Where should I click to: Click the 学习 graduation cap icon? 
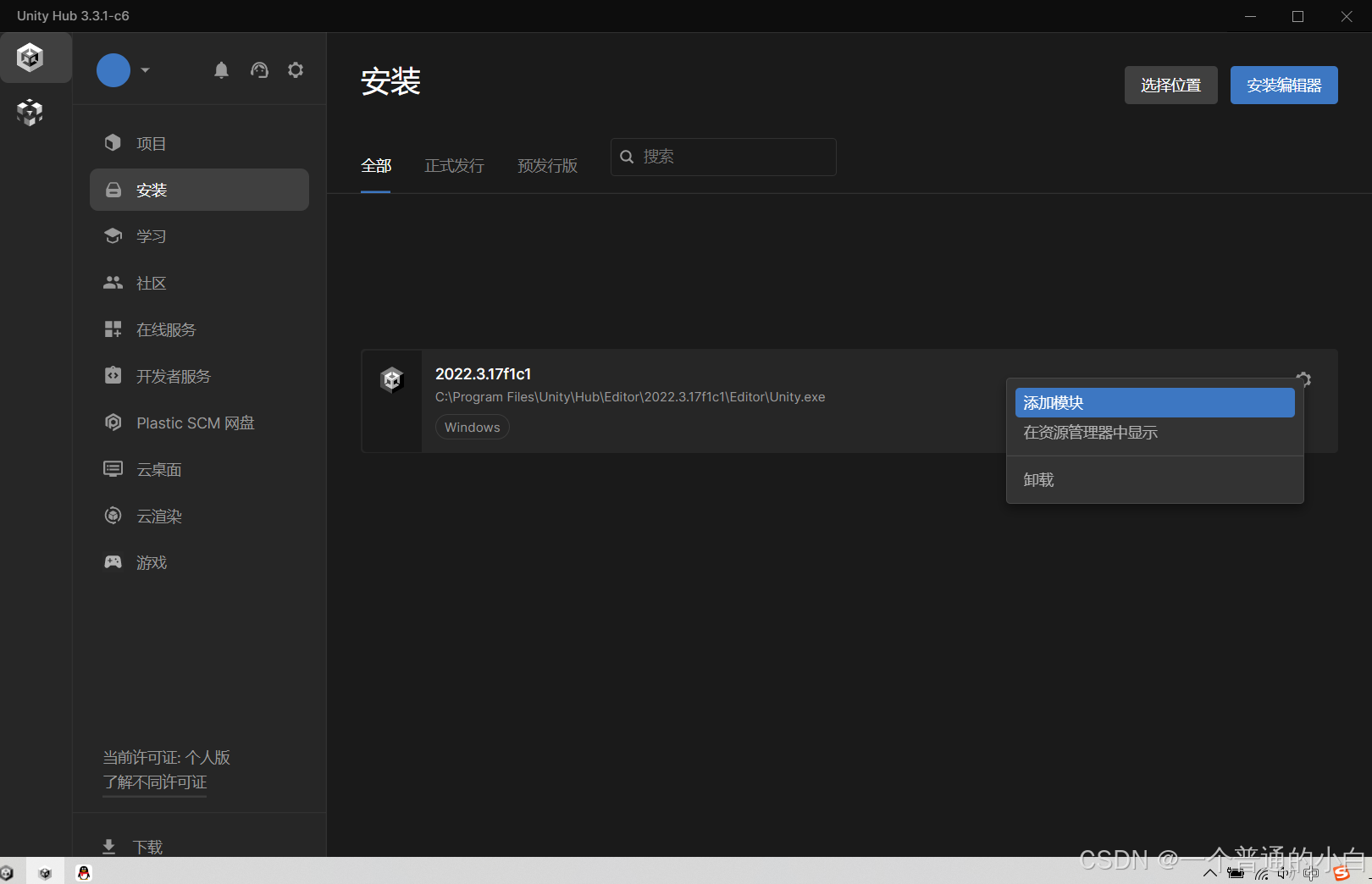coord(113,236)
